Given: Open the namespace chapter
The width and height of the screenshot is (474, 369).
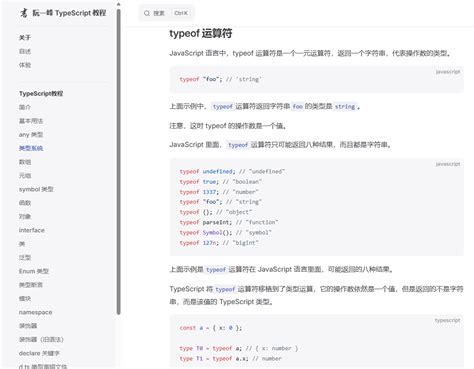Looking at the screenshot, I should 35,312.
